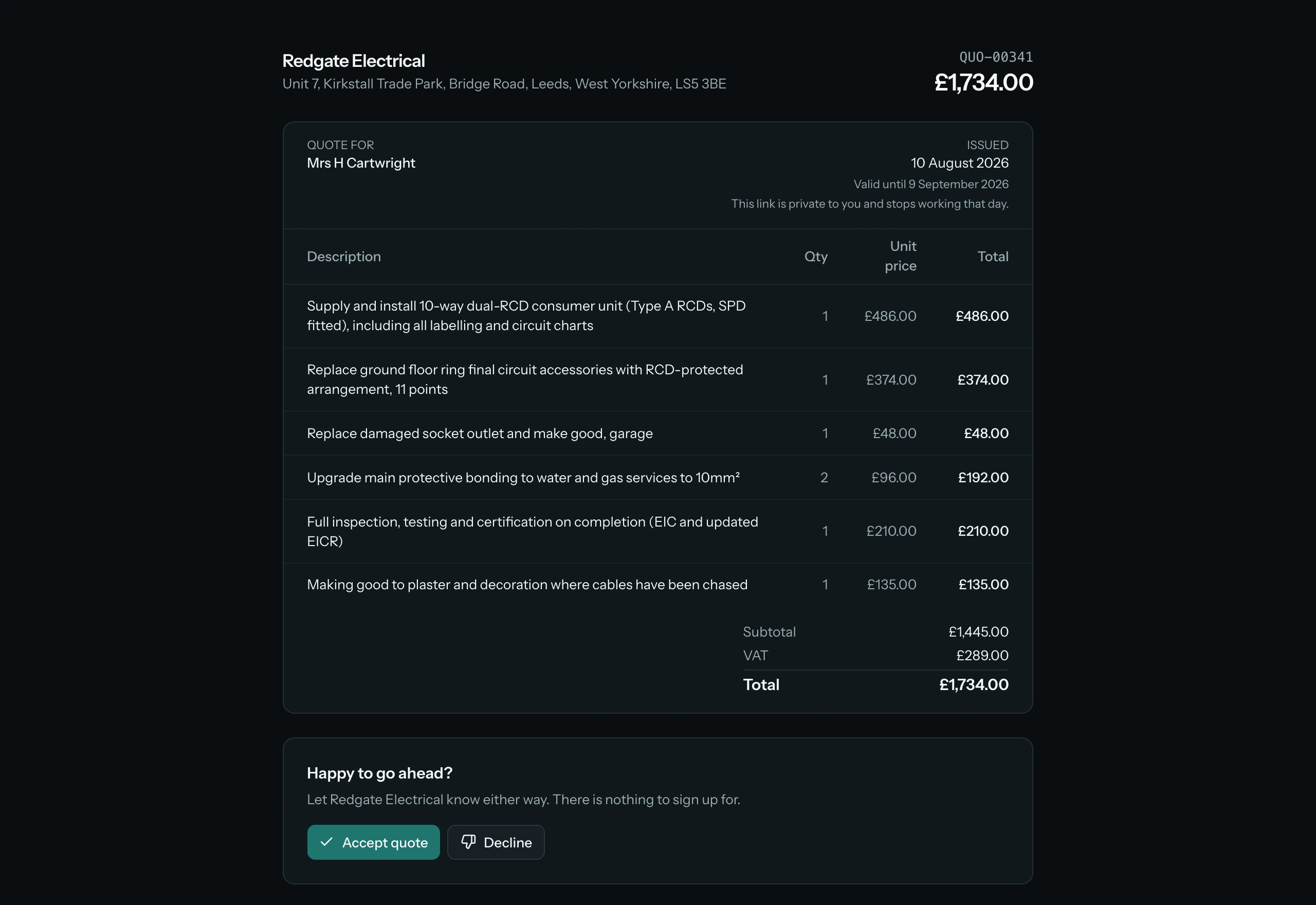Click the main protective bonding upgrade row

pos(657,478)
